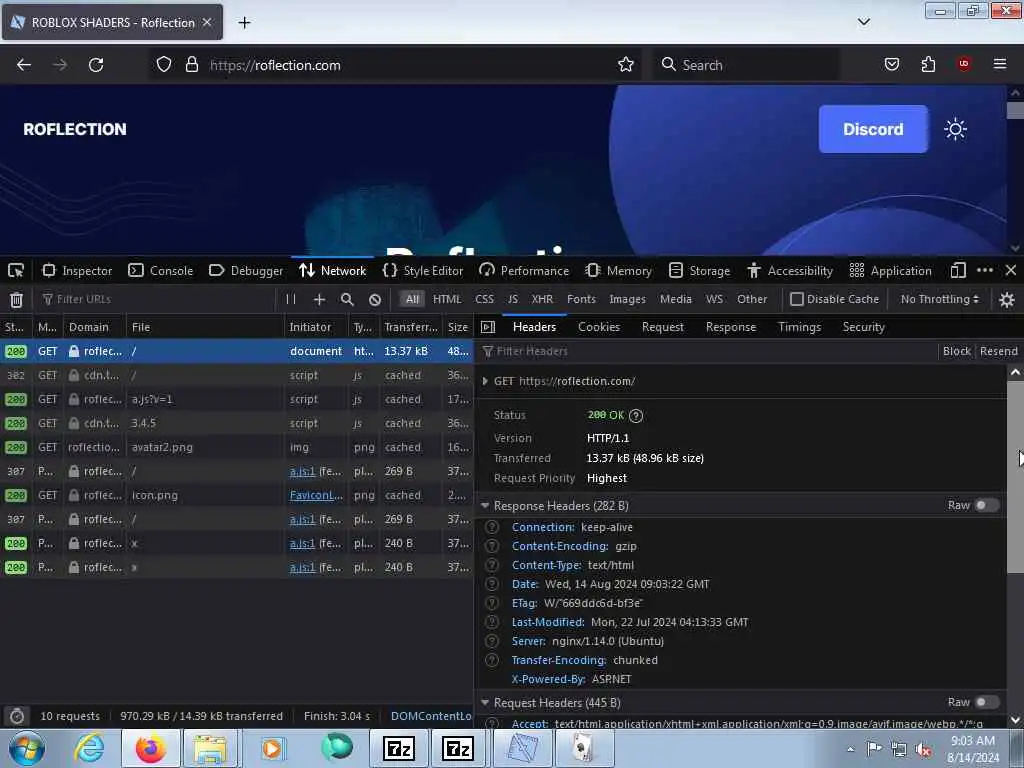Resend the selected request

999,351
